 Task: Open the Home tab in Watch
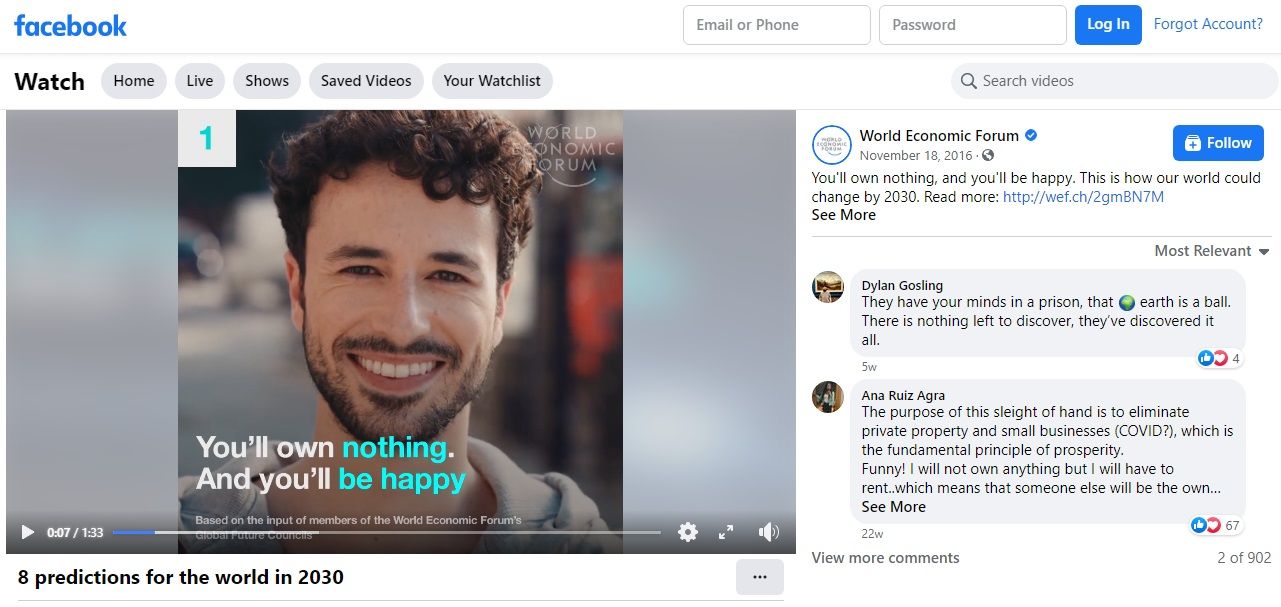[134, 81]
